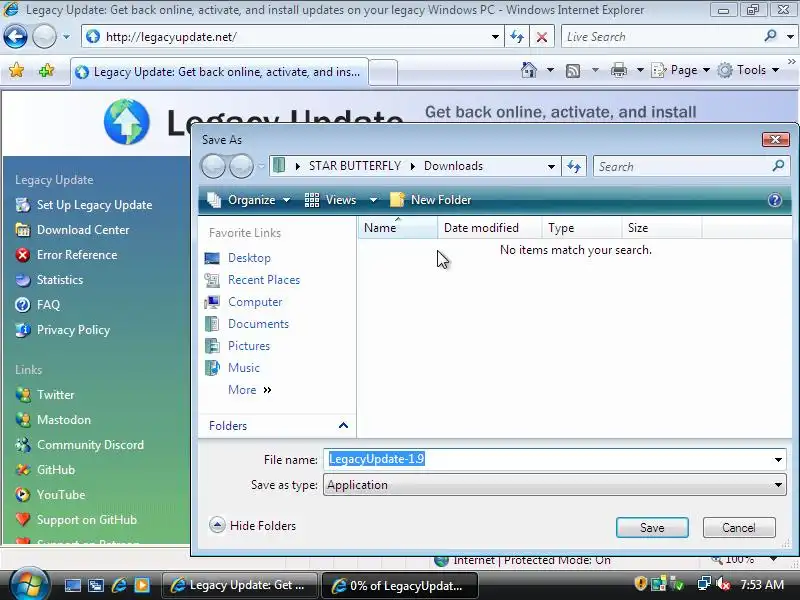Image resolution: width=800 pixels, height=600 pixels.
Task: Open the Mastodon link in sidebar
Action: (64, 419)
